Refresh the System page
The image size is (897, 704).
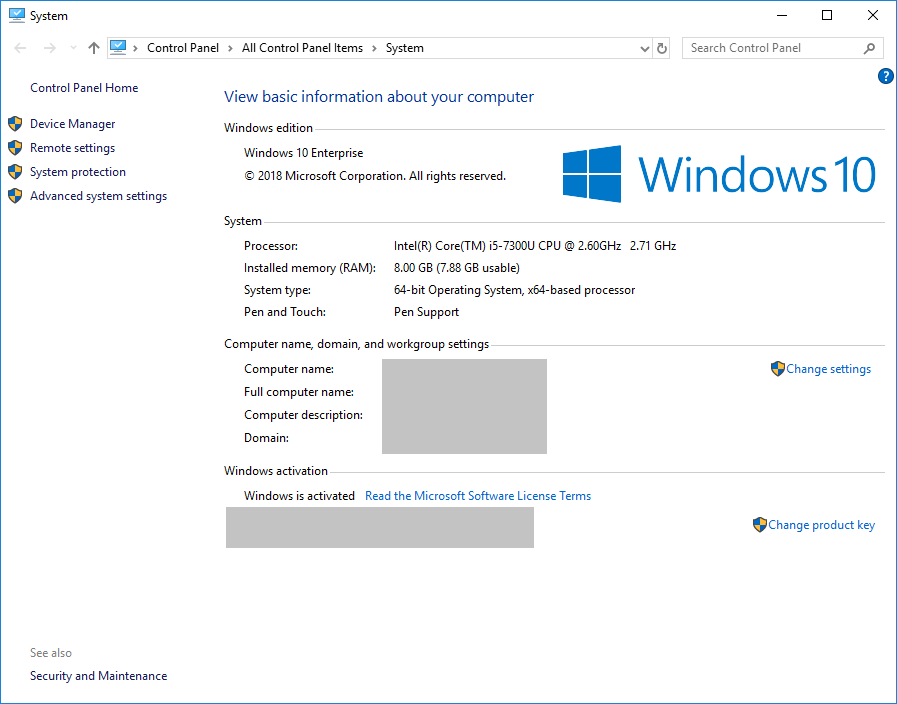662,49
